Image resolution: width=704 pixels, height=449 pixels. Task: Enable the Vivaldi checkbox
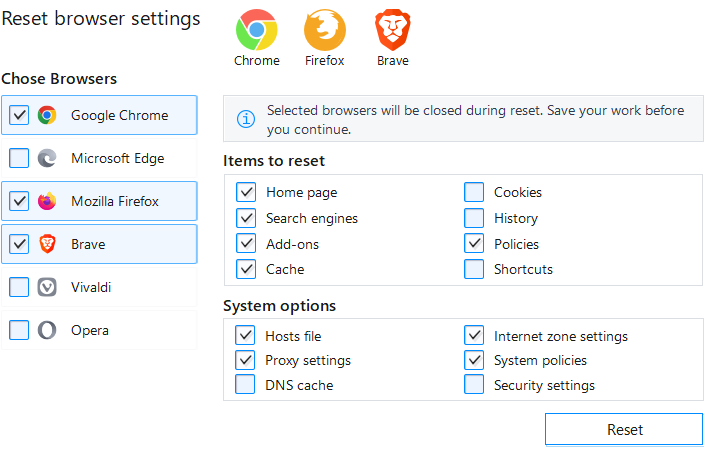(19, 287)
